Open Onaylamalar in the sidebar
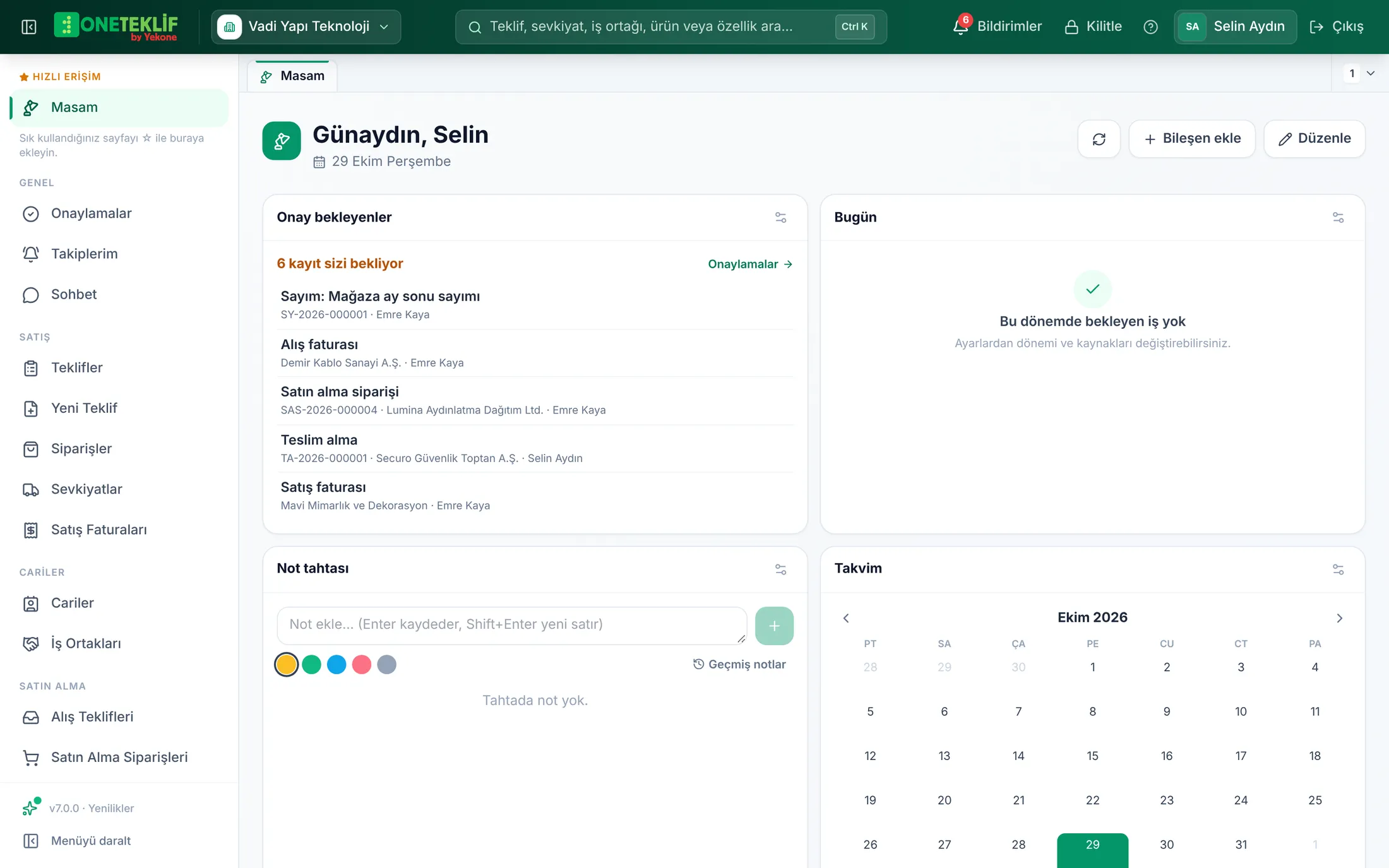1389x868 pixels. click(119, 213)
